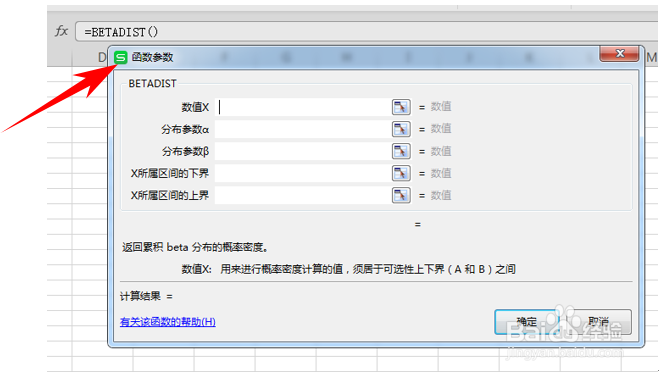The image size is (659, 375).
Task: Open the 有关该函数的帮助(H) link
Action: click(x=168, y=322)
